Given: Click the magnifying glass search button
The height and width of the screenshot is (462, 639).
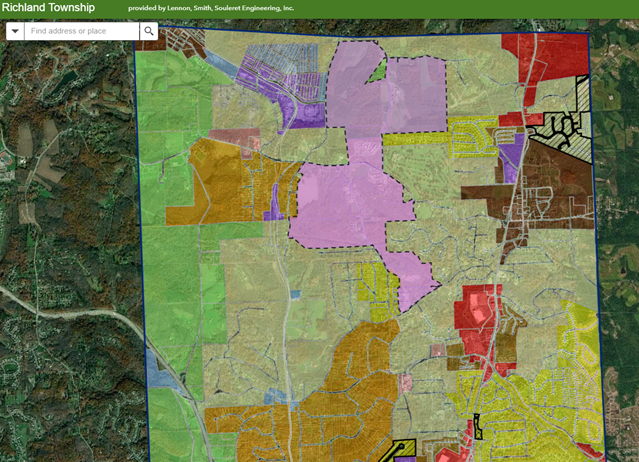Looking at the screenshot, I should click(149, 31).
